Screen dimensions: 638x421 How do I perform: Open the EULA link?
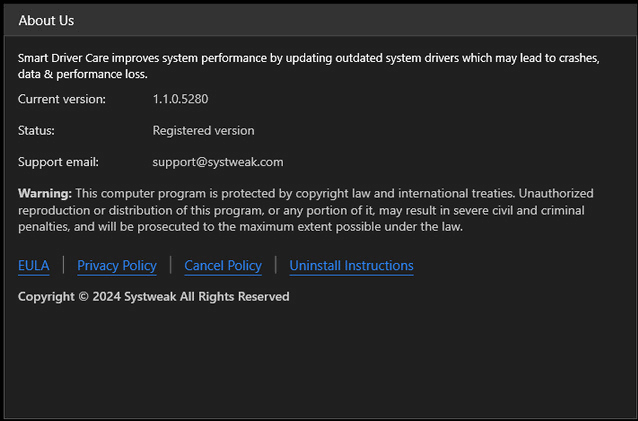(x=33, y=265)
